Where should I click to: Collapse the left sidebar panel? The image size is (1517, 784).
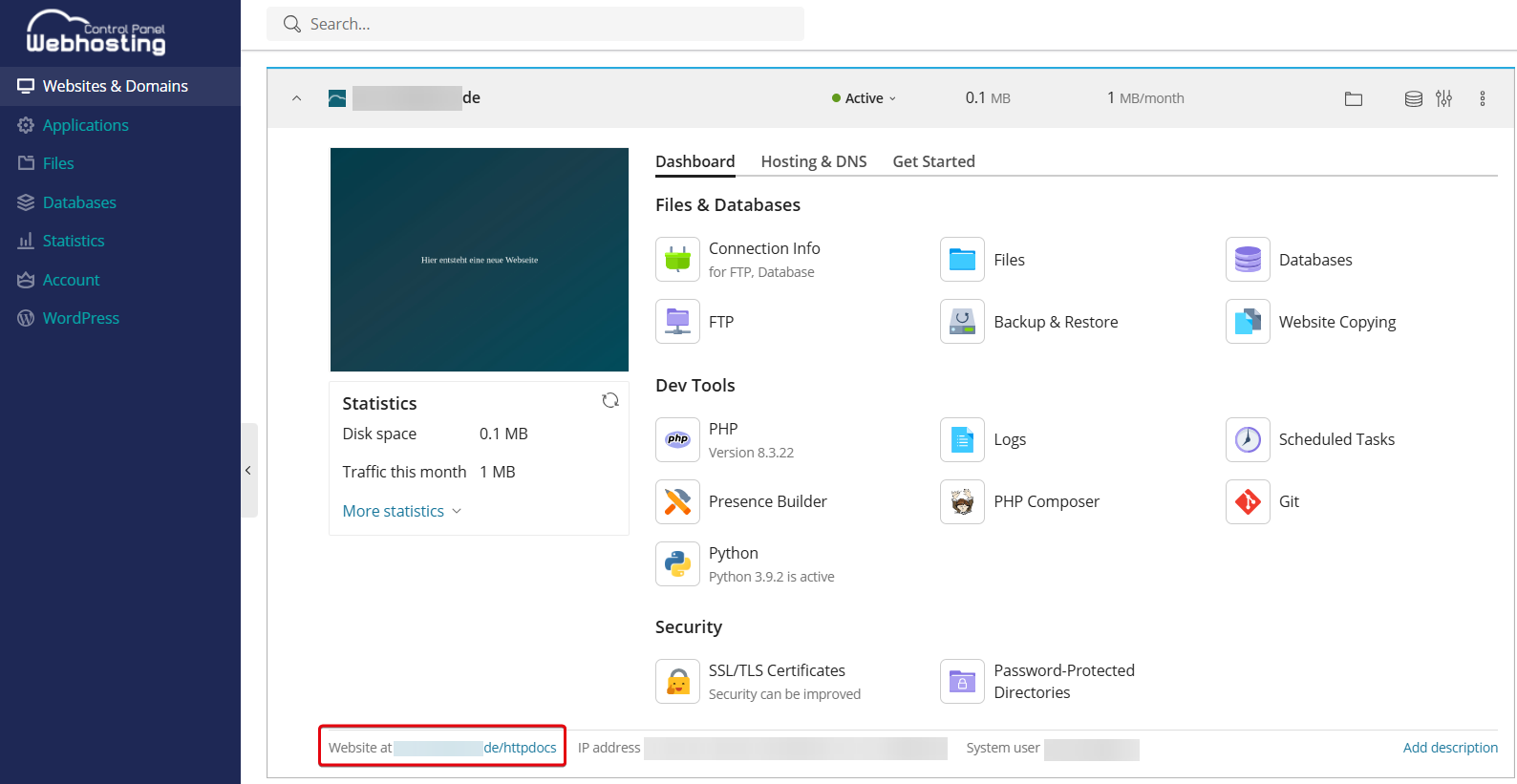pos(248,470)
